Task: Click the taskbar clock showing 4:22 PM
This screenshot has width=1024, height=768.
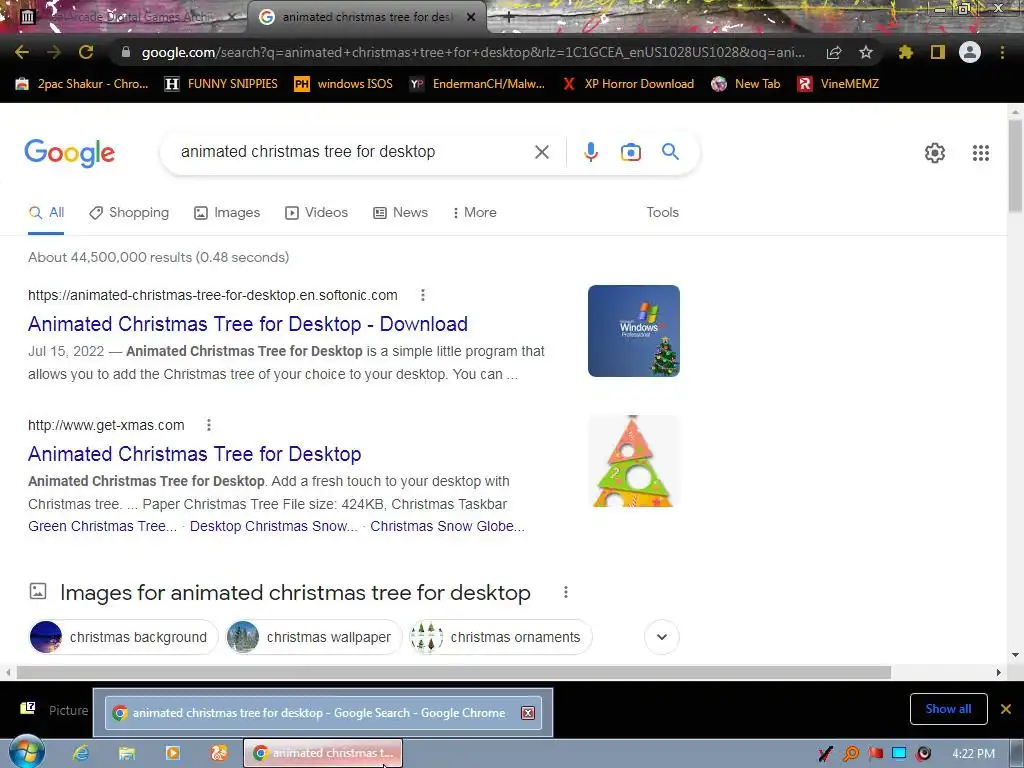Action: 973,754
